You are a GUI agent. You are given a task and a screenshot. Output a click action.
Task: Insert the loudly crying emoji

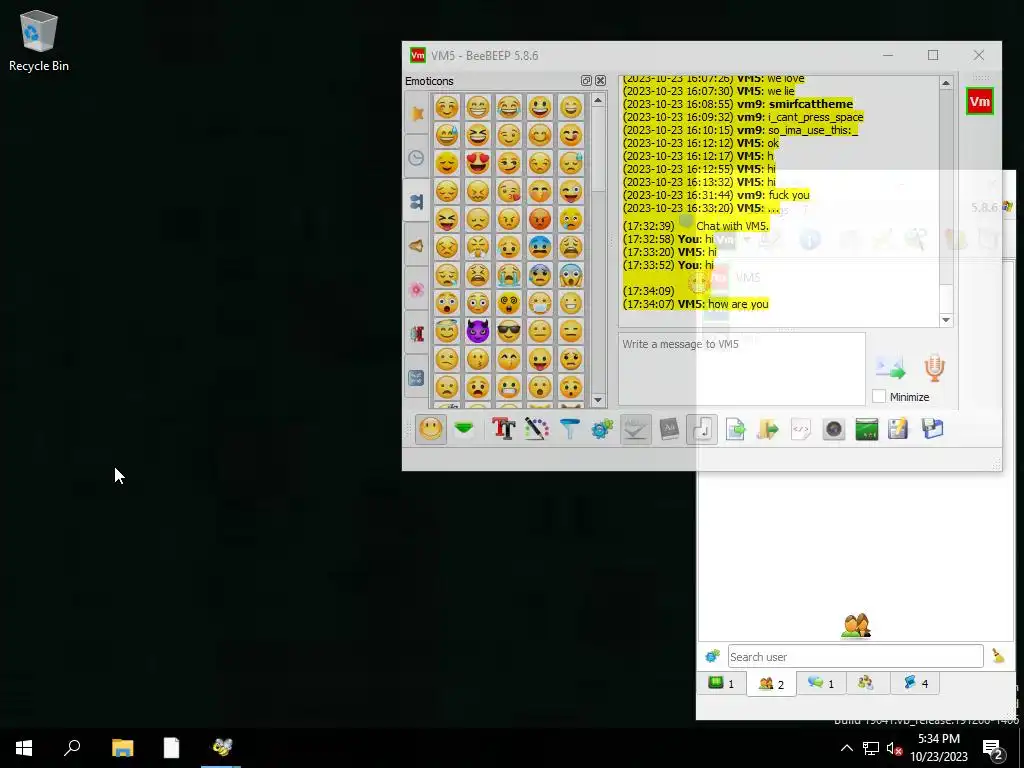(509, 275)
